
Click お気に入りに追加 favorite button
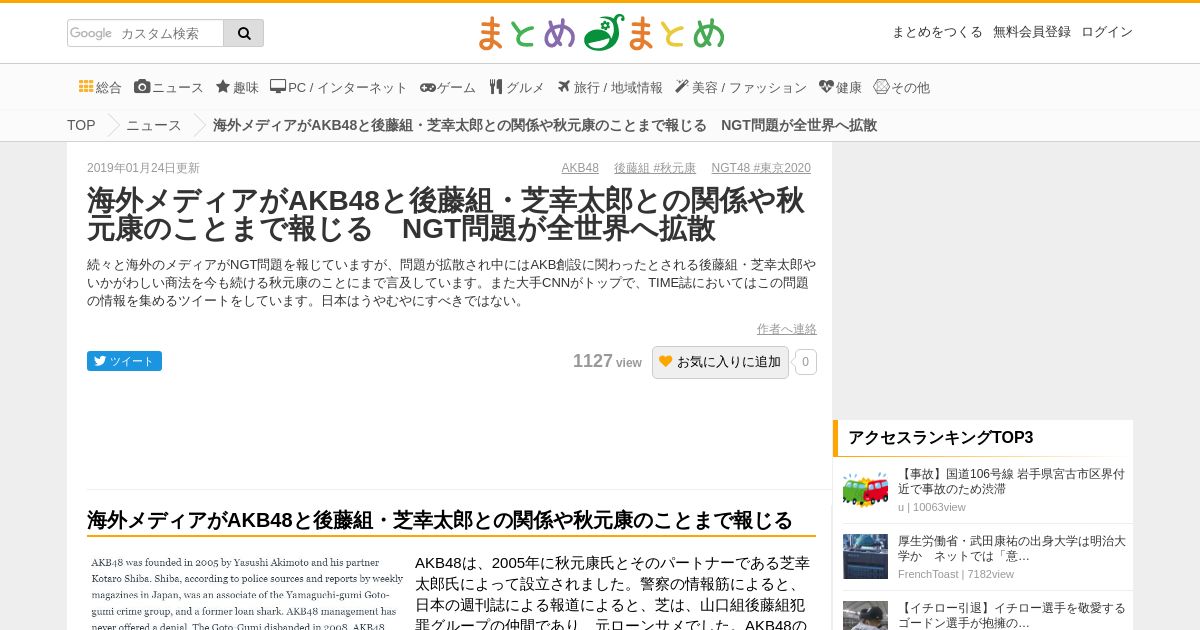coord(720,362)
